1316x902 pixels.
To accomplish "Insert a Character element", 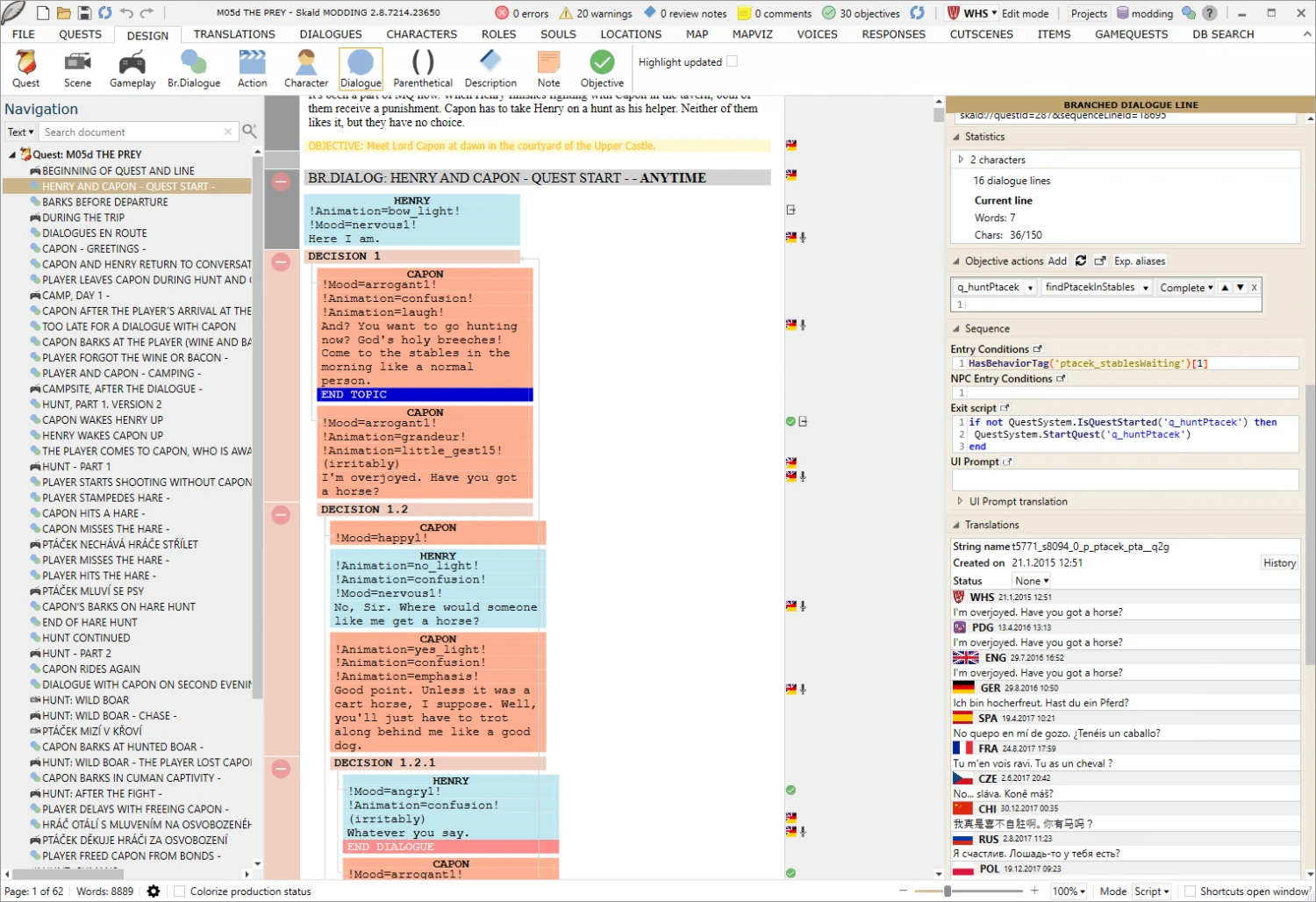I will (x=306, y=68).
